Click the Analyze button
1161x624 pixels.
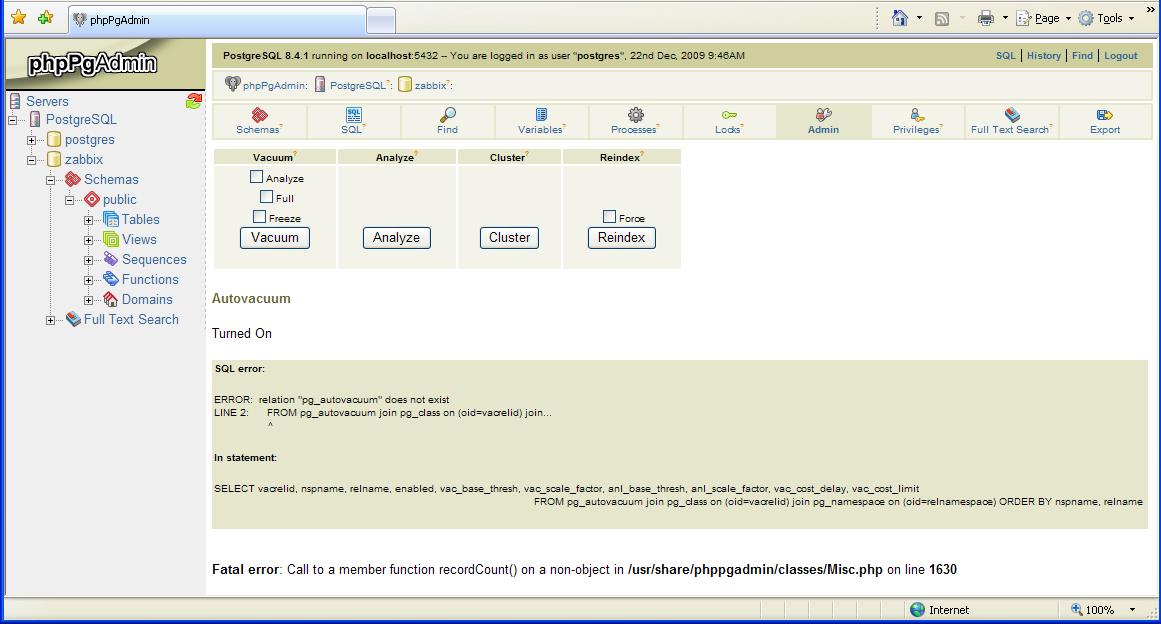coord(396,238)
